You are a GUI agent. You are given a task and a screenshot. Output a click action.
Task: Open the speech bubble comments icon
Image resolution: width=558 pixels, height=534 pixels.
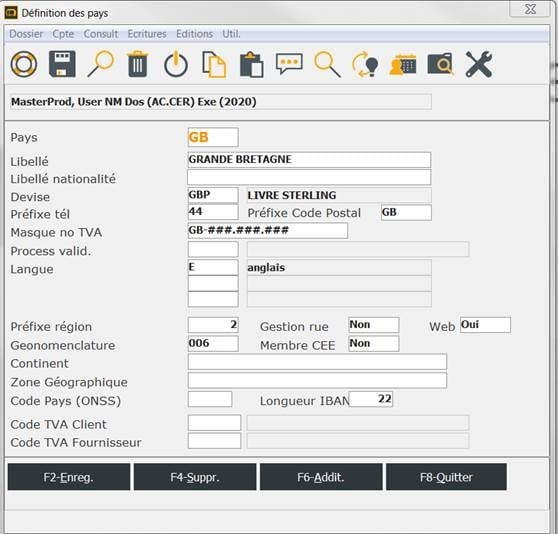(x=289, y=64)
